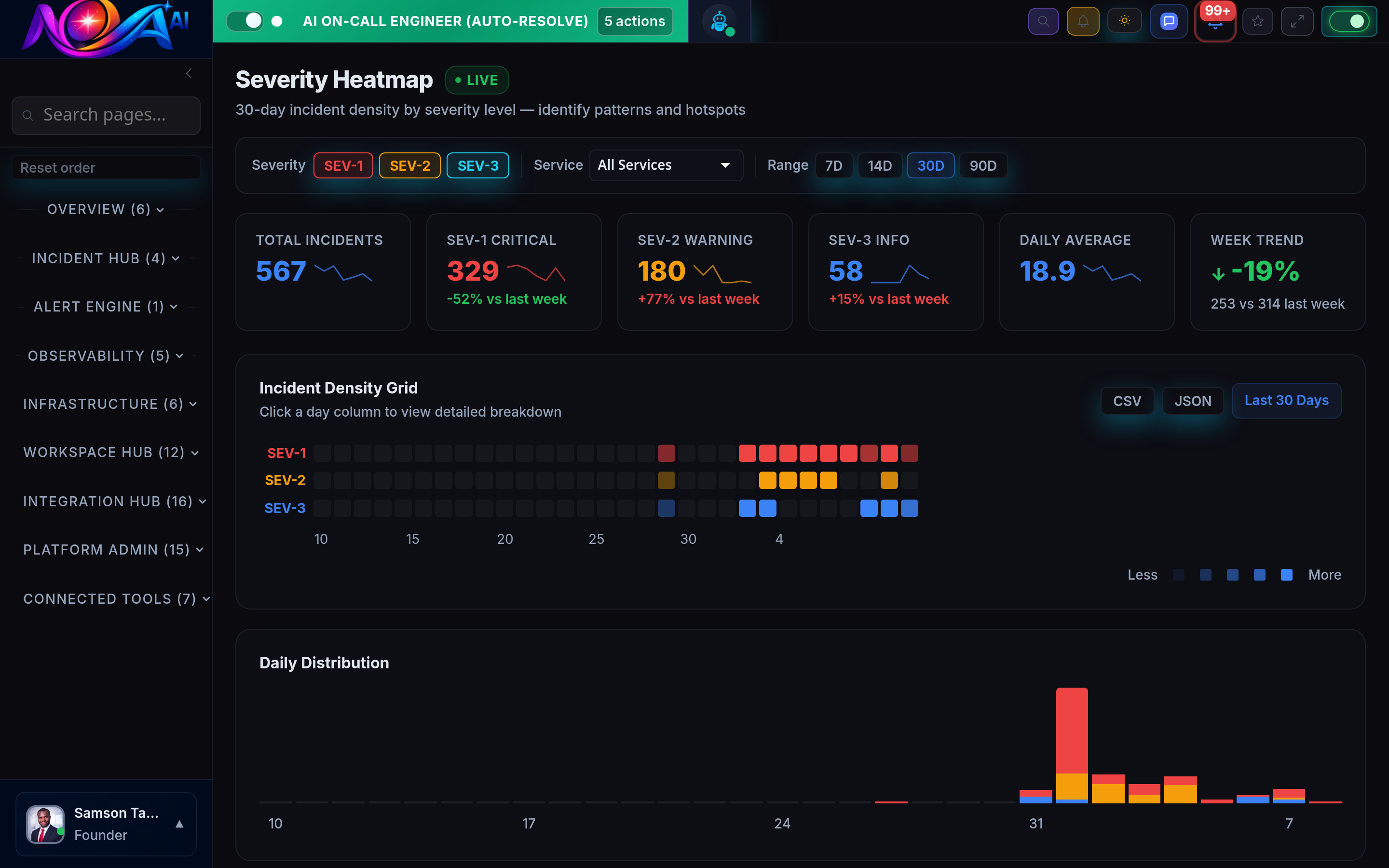This screenshot has width=1389, height=868.
Task: Click the 5 actions button
Action: coord(634,21)
